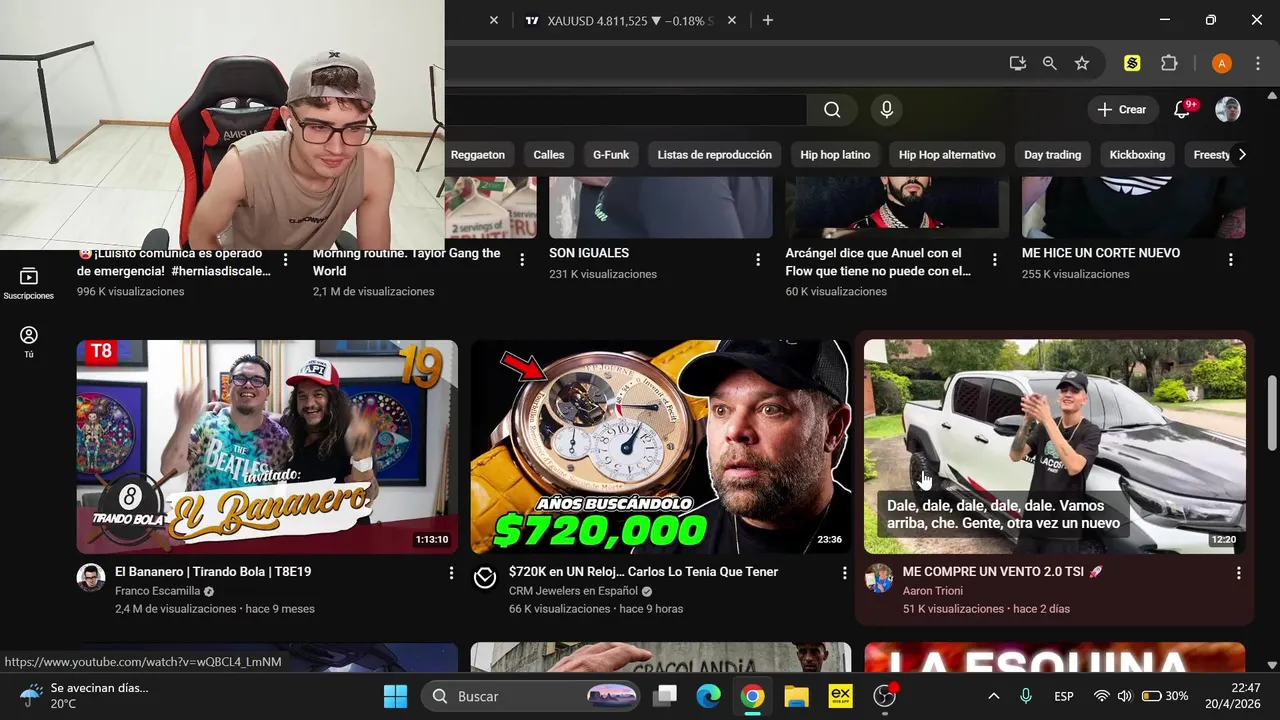
Task: Open El Bananero | Tirando Bola title
Action: click(x=213, y=572)
